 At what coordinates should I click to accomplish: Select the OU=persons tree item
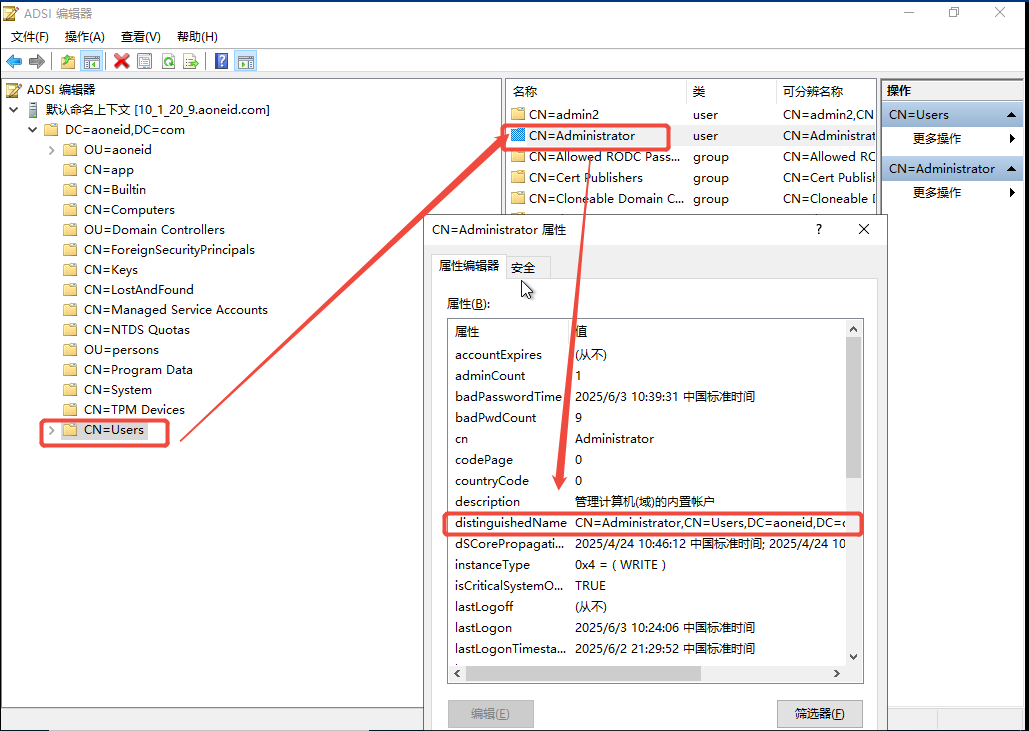click(x=121, y=350)
